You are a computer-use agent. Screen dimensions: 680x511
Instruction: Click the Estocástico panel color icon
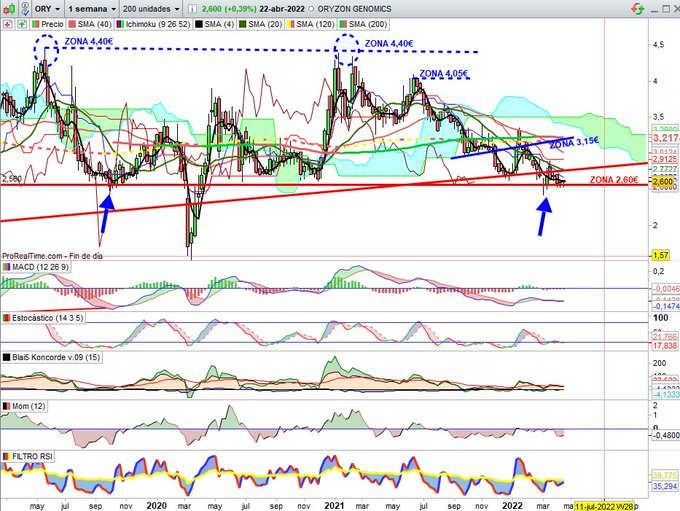click(7, 318)
